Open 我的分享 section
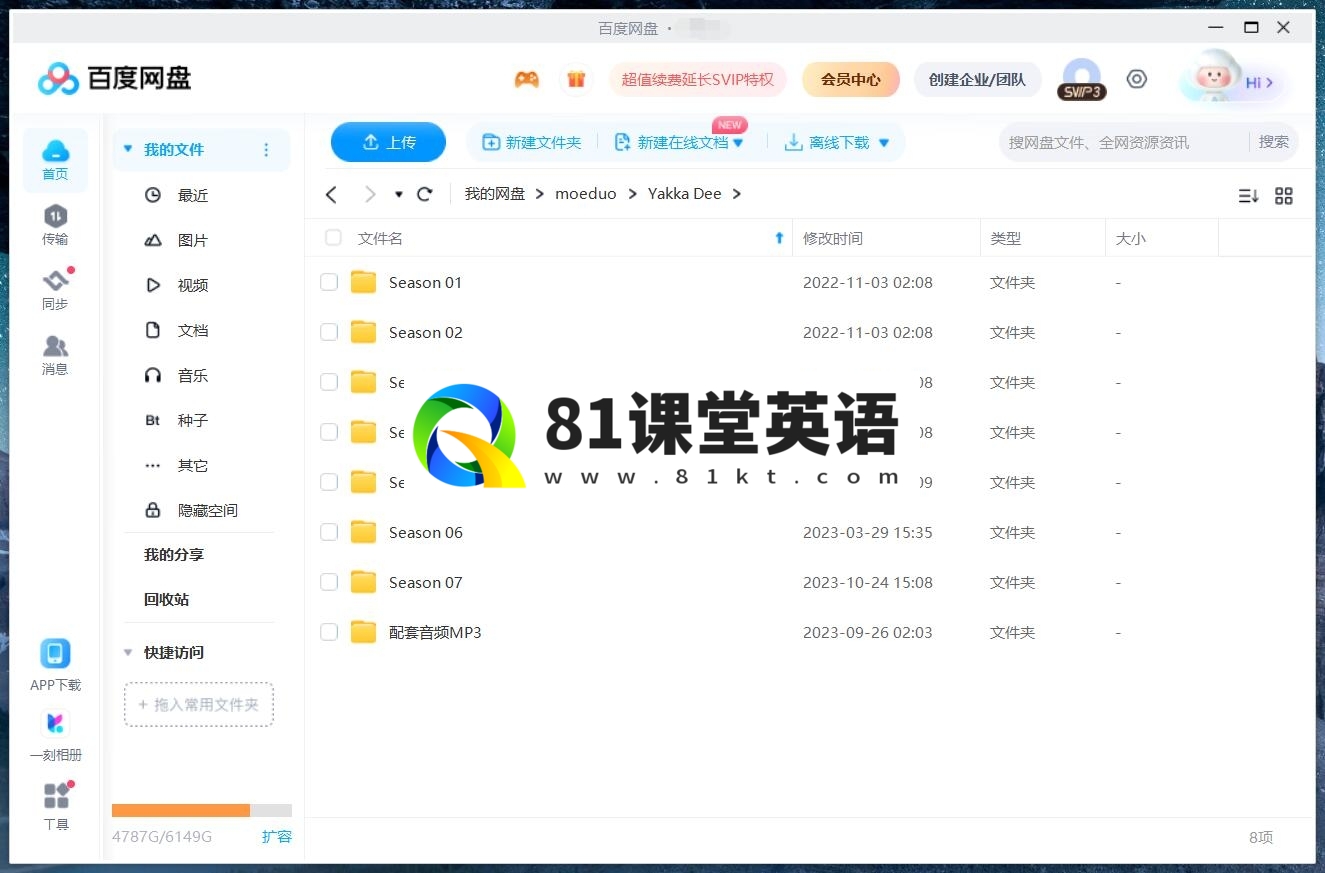 click(174, 555)
